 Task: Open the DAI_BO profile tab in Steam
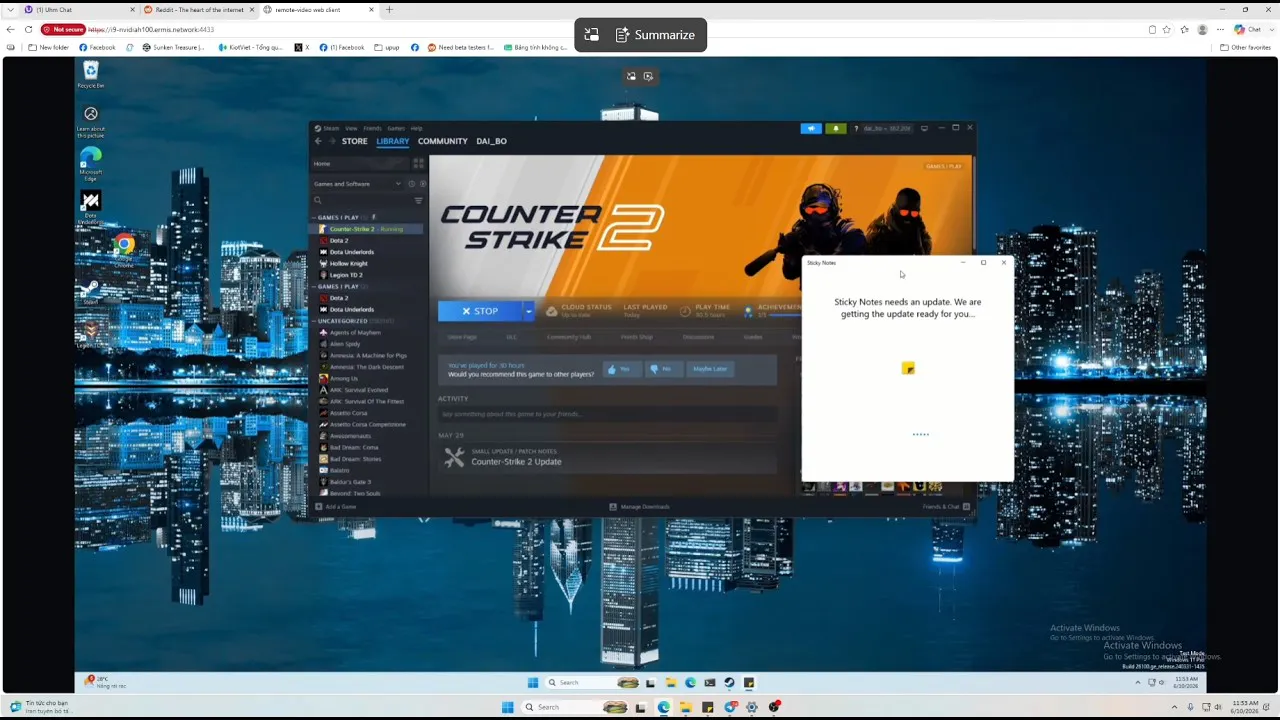(x=491, y=141)
